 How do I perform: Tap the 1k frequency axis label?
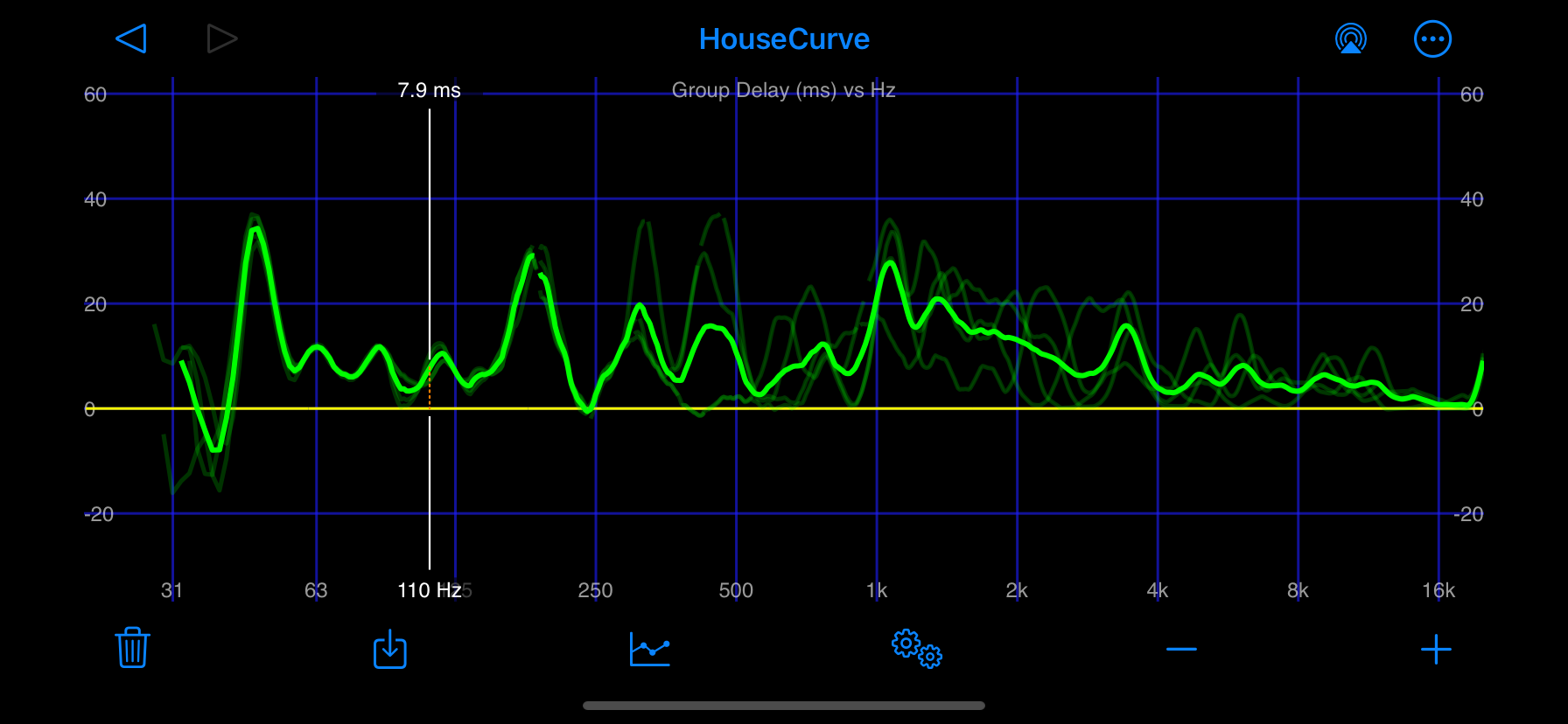[877, 590]
